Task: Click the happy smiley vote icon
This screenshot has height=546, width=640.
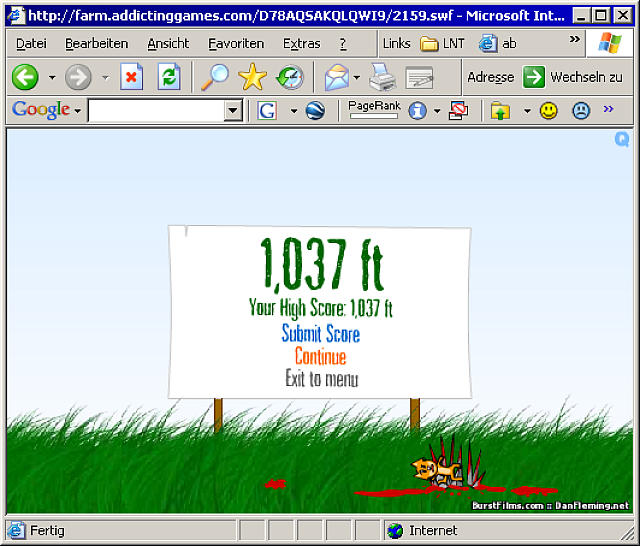Action: [548, 111]
